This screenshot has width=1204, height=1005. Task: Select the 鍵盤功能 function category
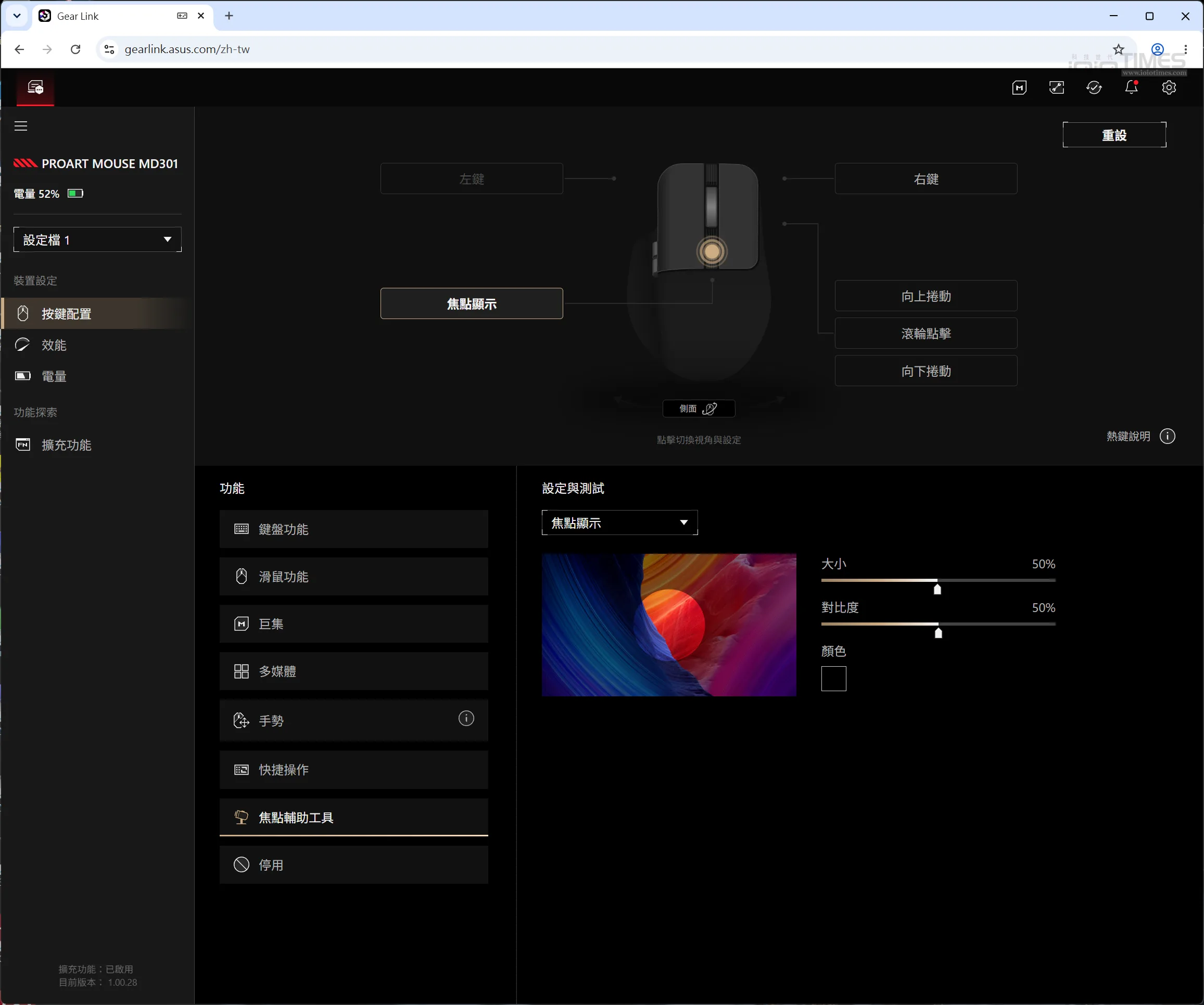(354, 529)
